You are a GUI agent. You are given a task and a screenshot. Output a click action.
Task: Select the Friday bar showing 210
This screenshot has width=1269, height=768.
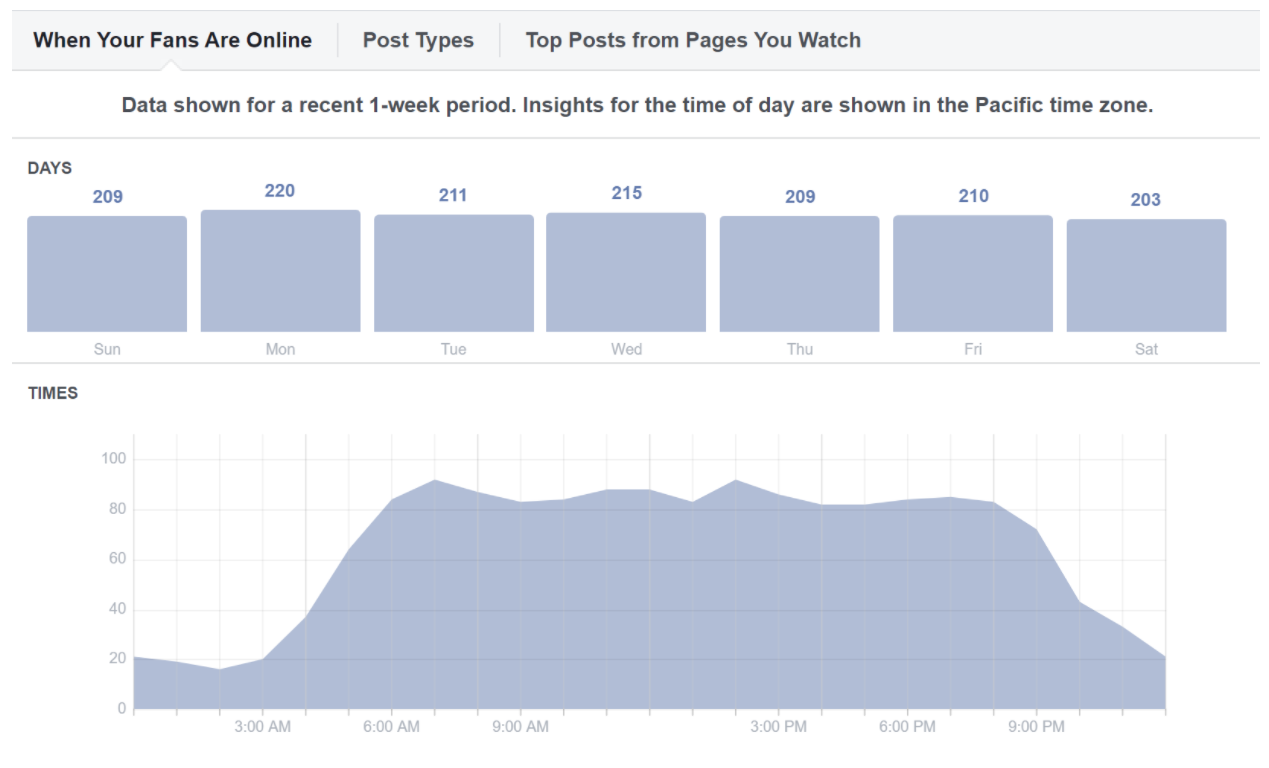pos(973,273)
